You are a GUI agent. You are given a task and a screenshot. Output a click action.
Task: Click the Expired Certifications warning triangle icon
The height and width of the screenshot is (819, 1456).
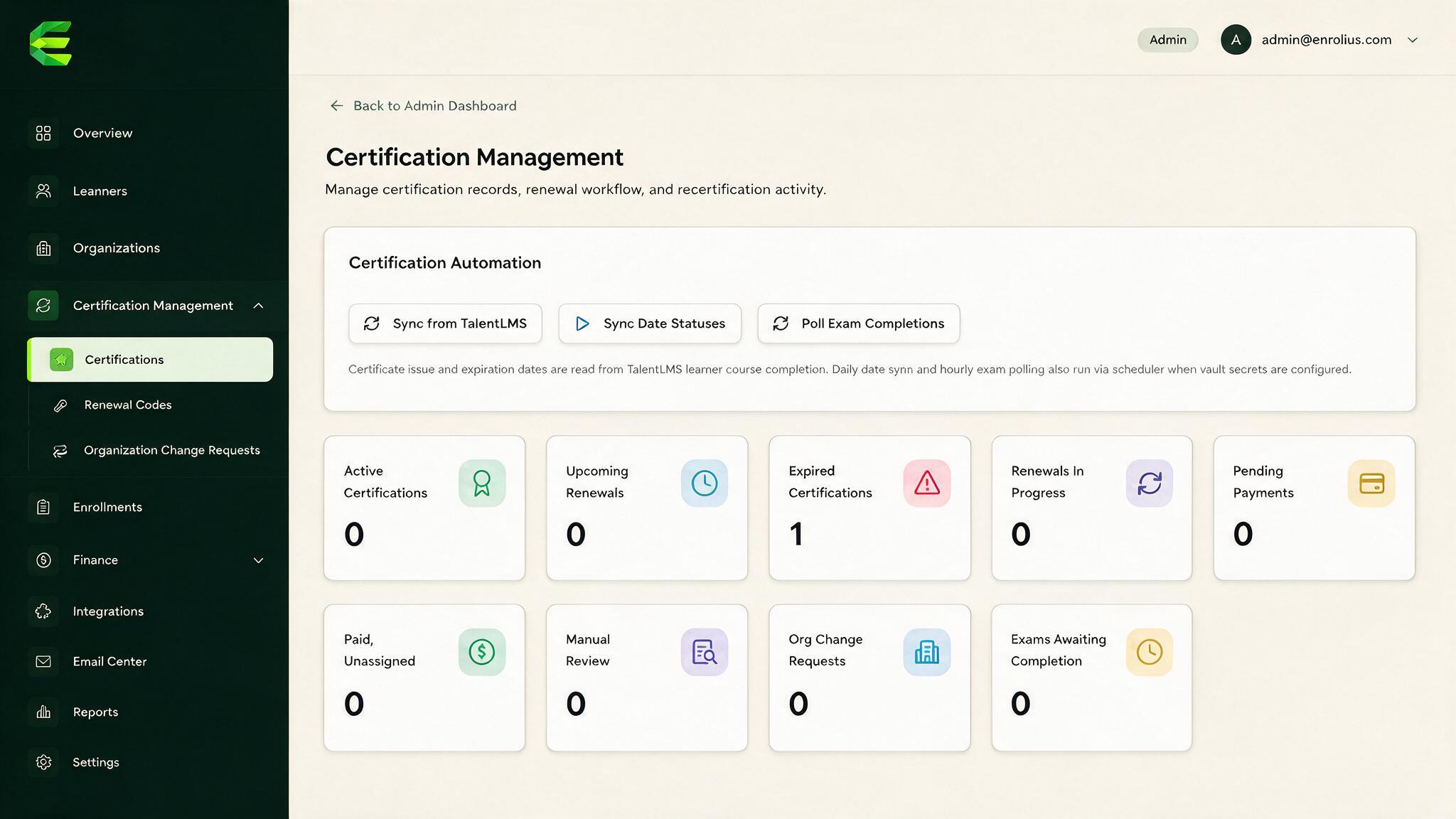pyautogui.click(x=927, y=483)
